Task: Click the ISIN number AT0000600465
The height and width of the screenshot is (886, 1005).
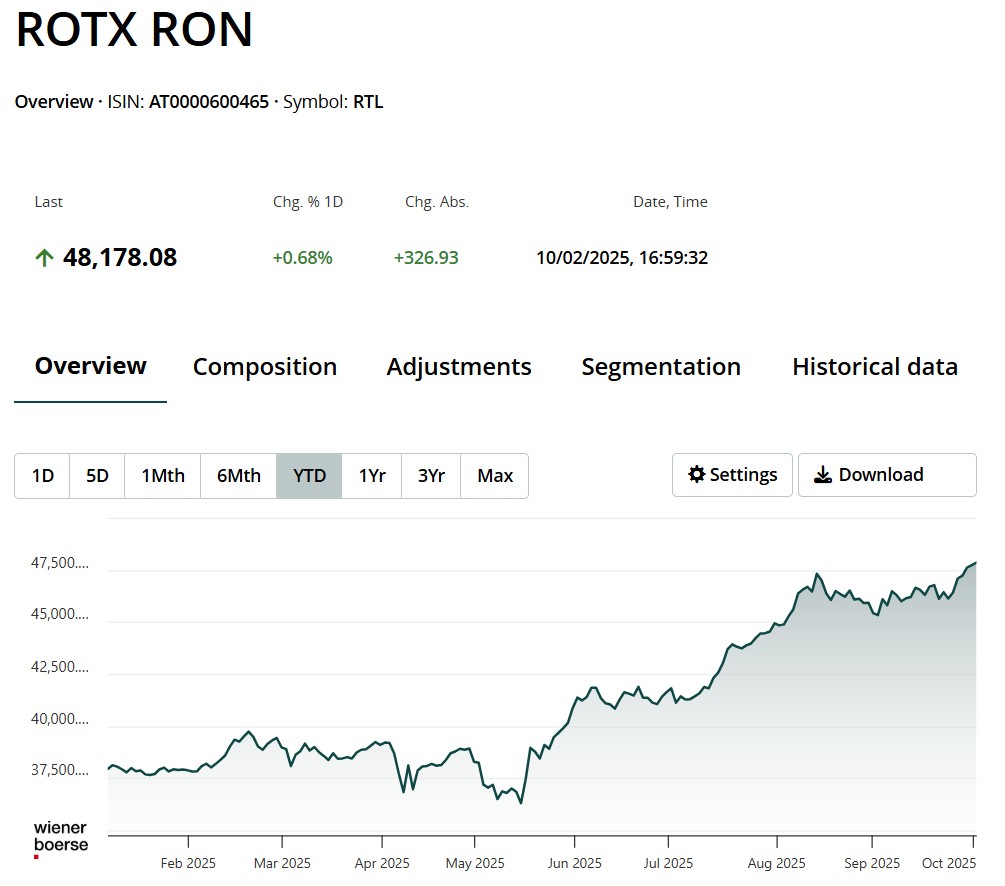Action: coord(209,102)
